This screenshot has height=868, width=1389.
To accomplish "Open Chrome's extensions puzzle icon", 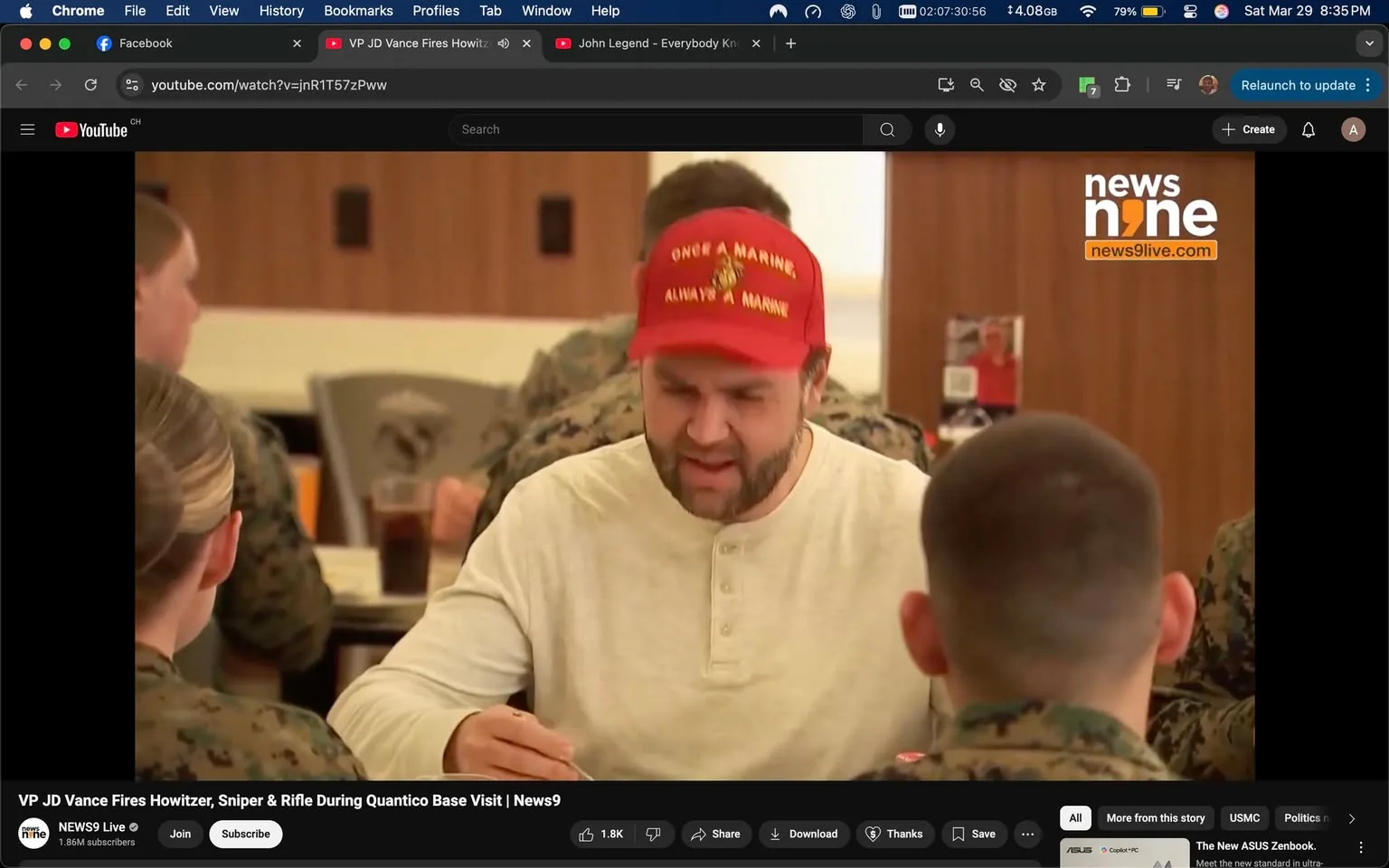I will coord(1121,84).
